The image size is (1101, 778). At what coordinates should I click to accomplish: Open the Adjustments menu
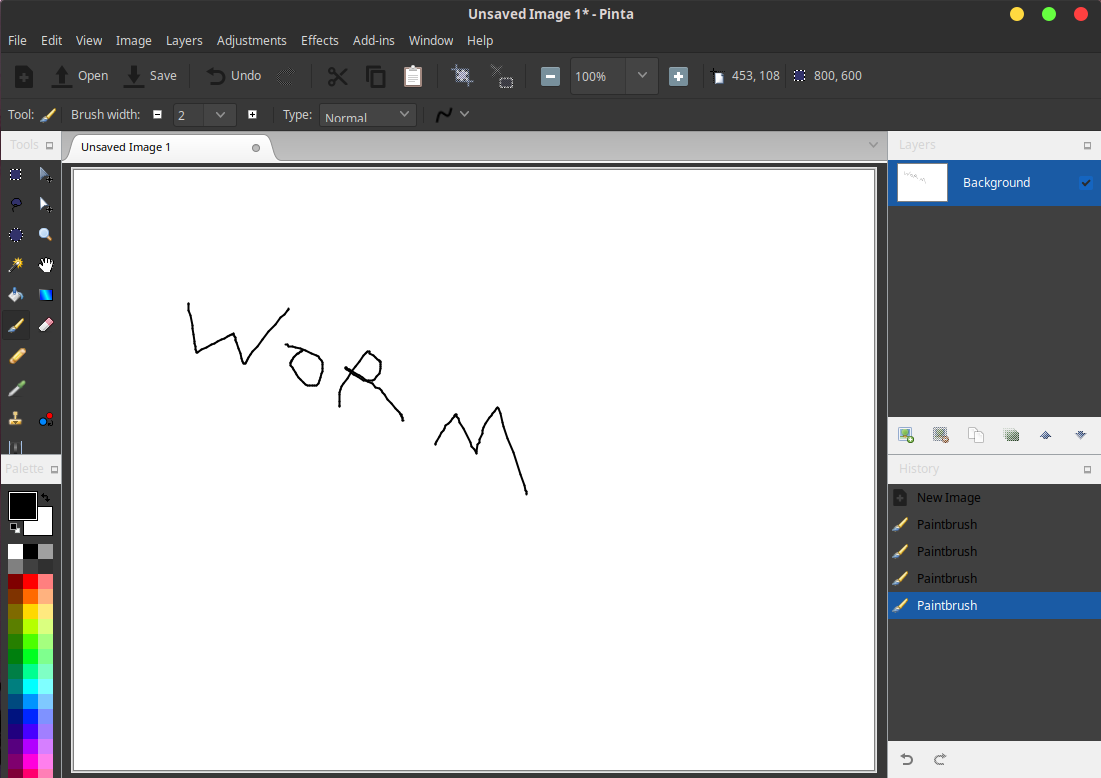point(251,41)
